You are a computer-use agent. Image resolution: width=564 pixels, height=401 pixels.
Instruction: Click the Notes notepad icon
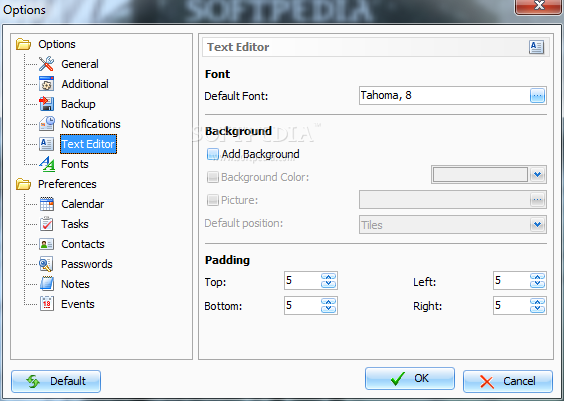(x=46, y=284)
